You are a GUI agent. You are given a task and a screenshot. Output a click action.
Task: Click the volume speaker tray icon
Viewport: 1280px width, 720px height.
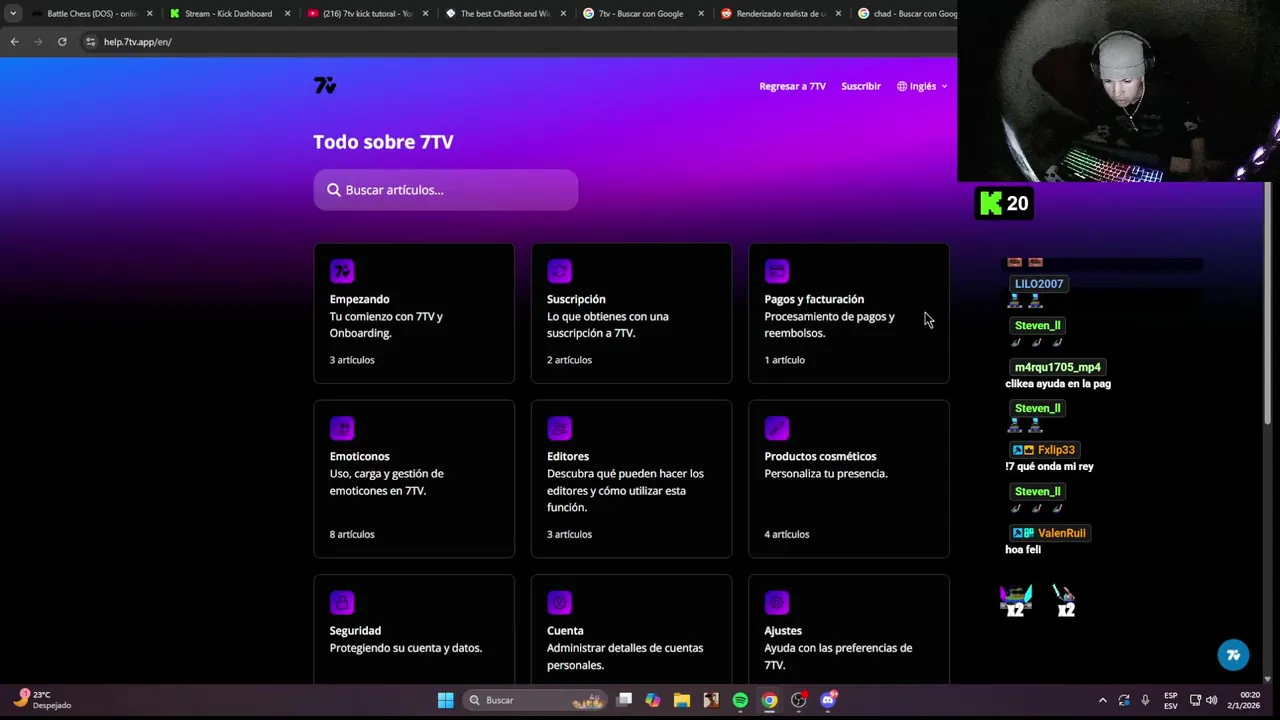[x=1212, y=700]
